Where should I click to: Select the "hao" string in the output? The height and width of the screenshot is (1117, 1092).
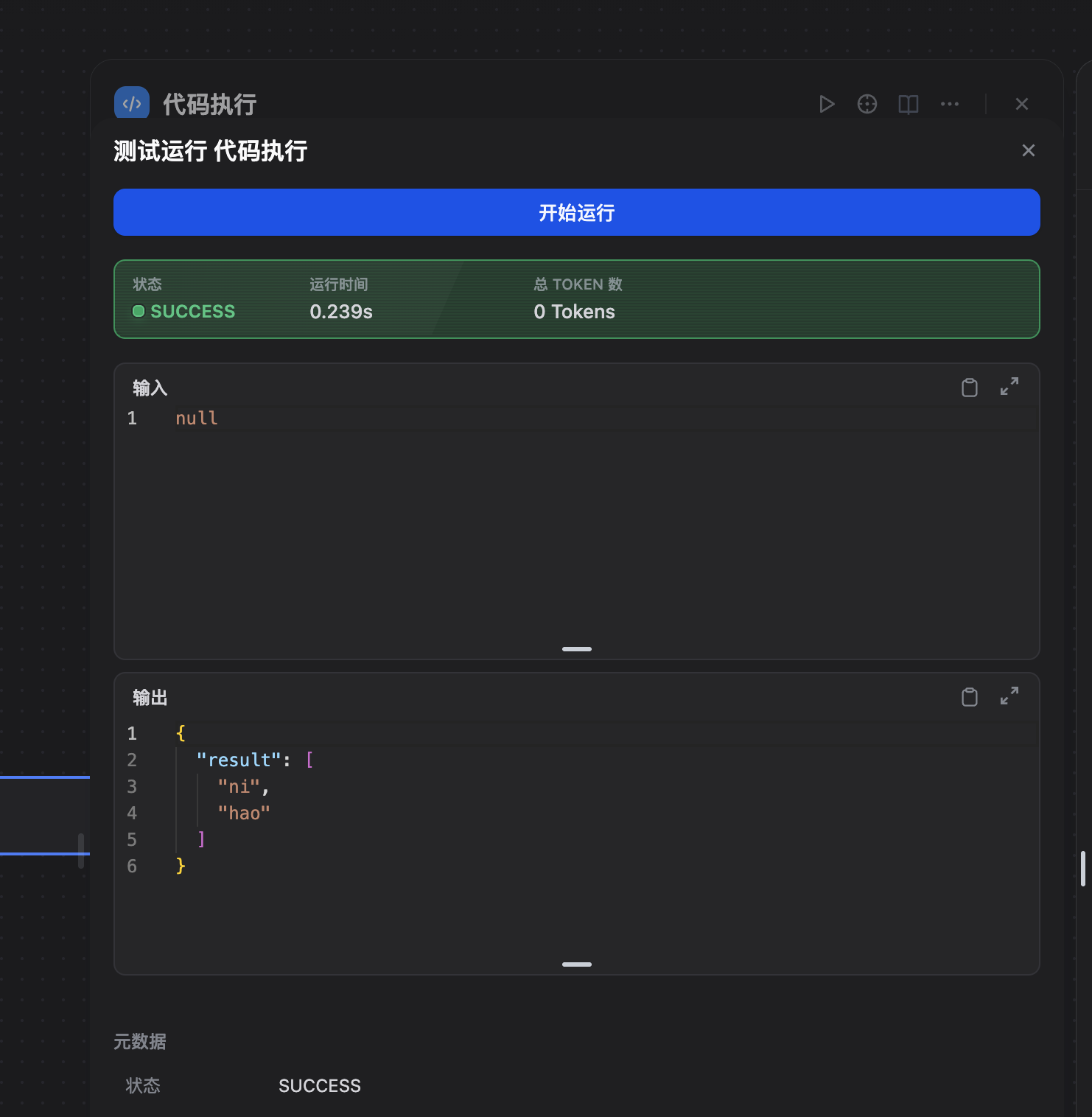[243, 813]
